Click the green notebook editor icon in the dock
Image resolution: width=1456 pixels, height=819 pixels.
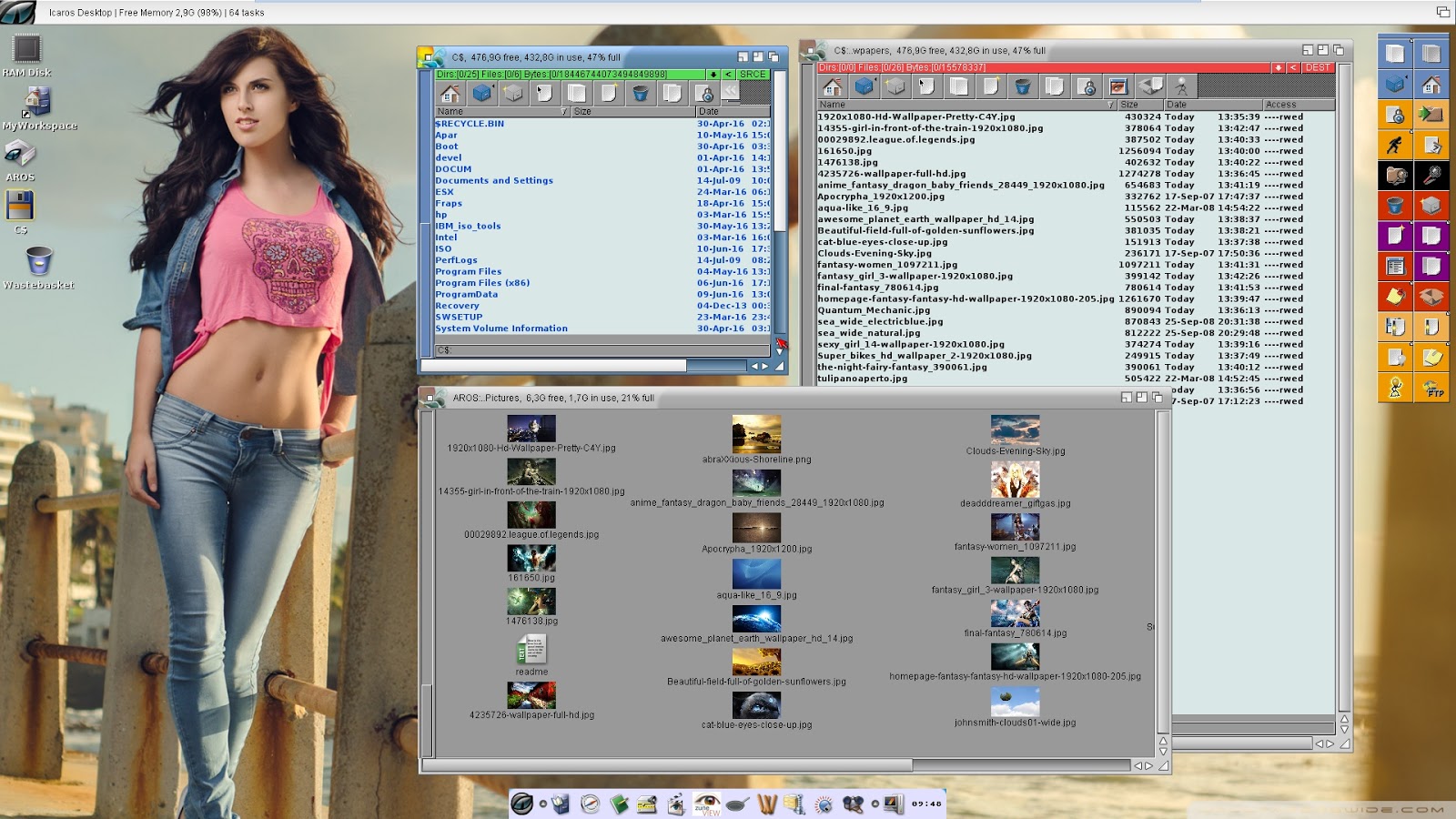(619, 804)
